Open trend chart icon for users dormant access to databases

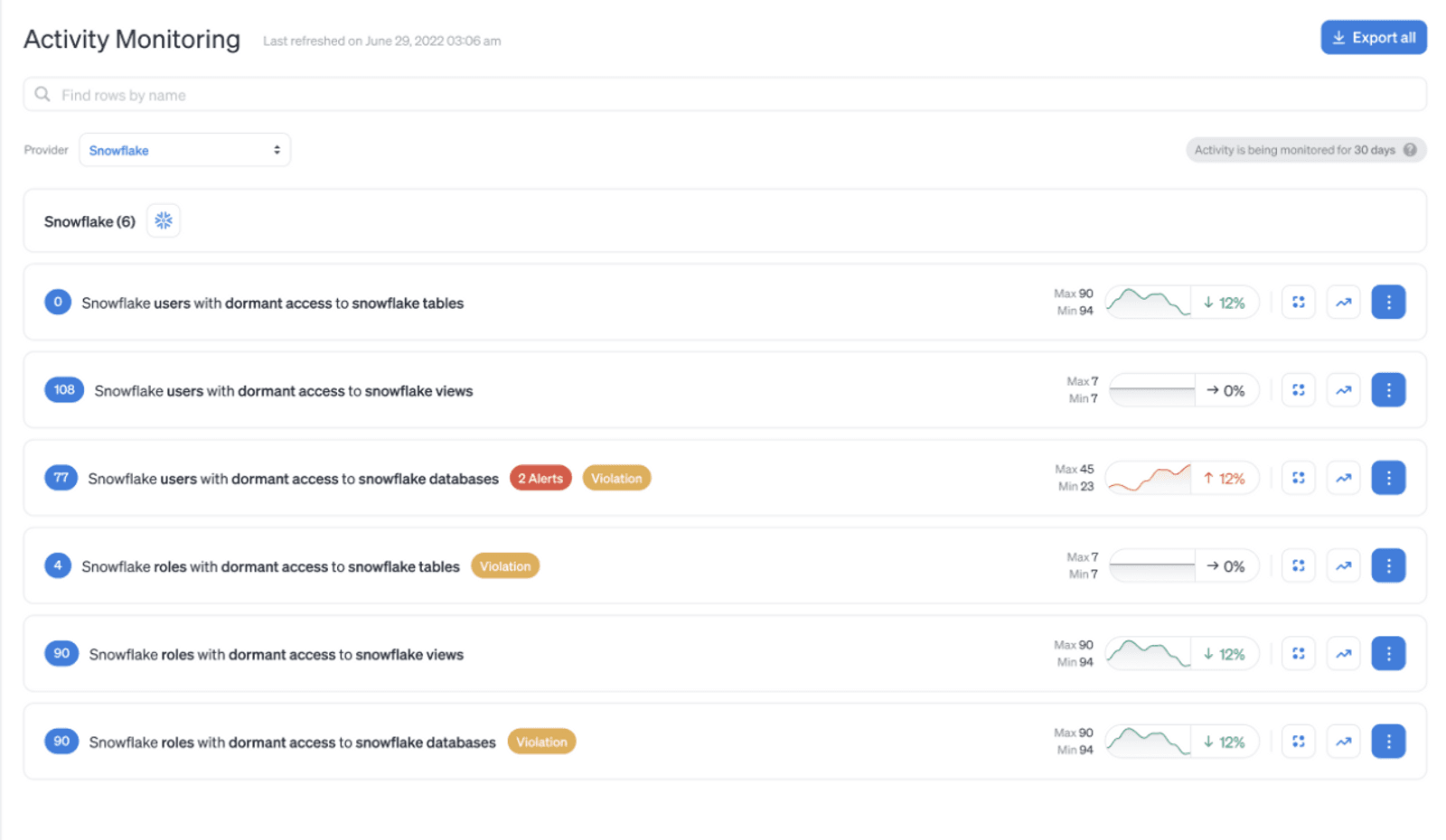coord(1344,478)
